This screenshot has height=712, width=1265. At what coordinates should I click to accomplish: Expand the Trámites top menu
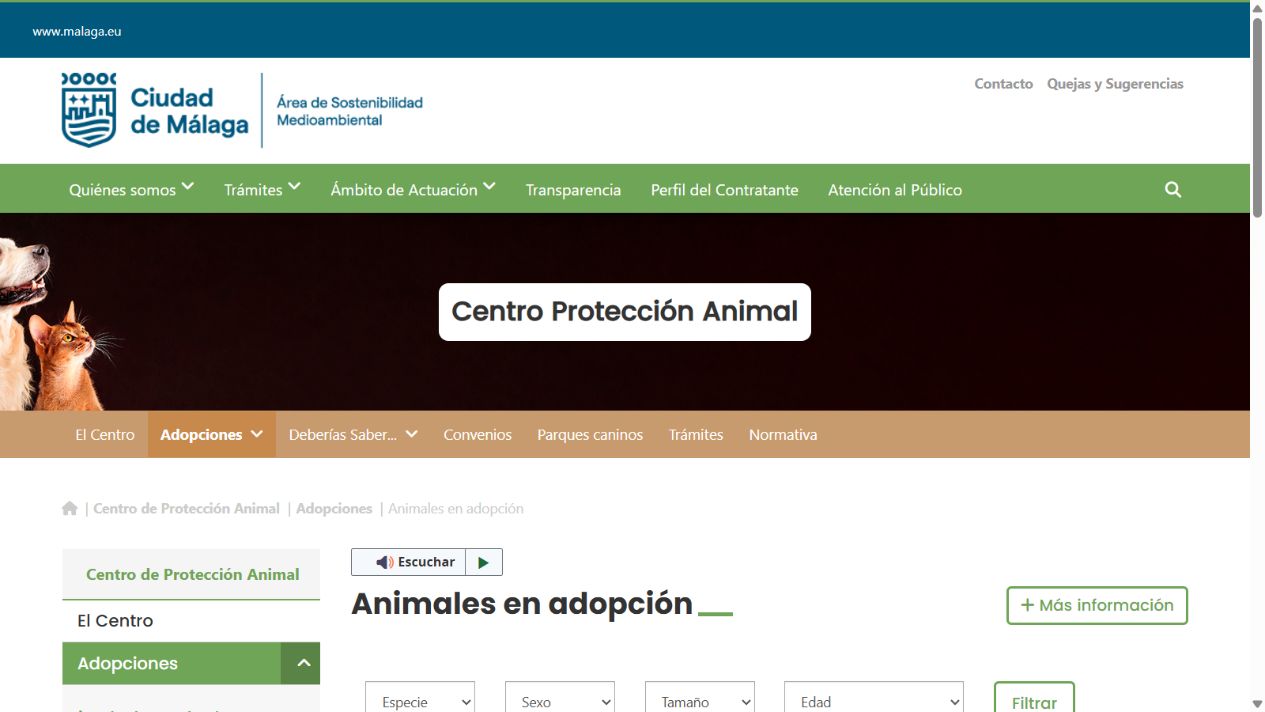click(262, 189)
